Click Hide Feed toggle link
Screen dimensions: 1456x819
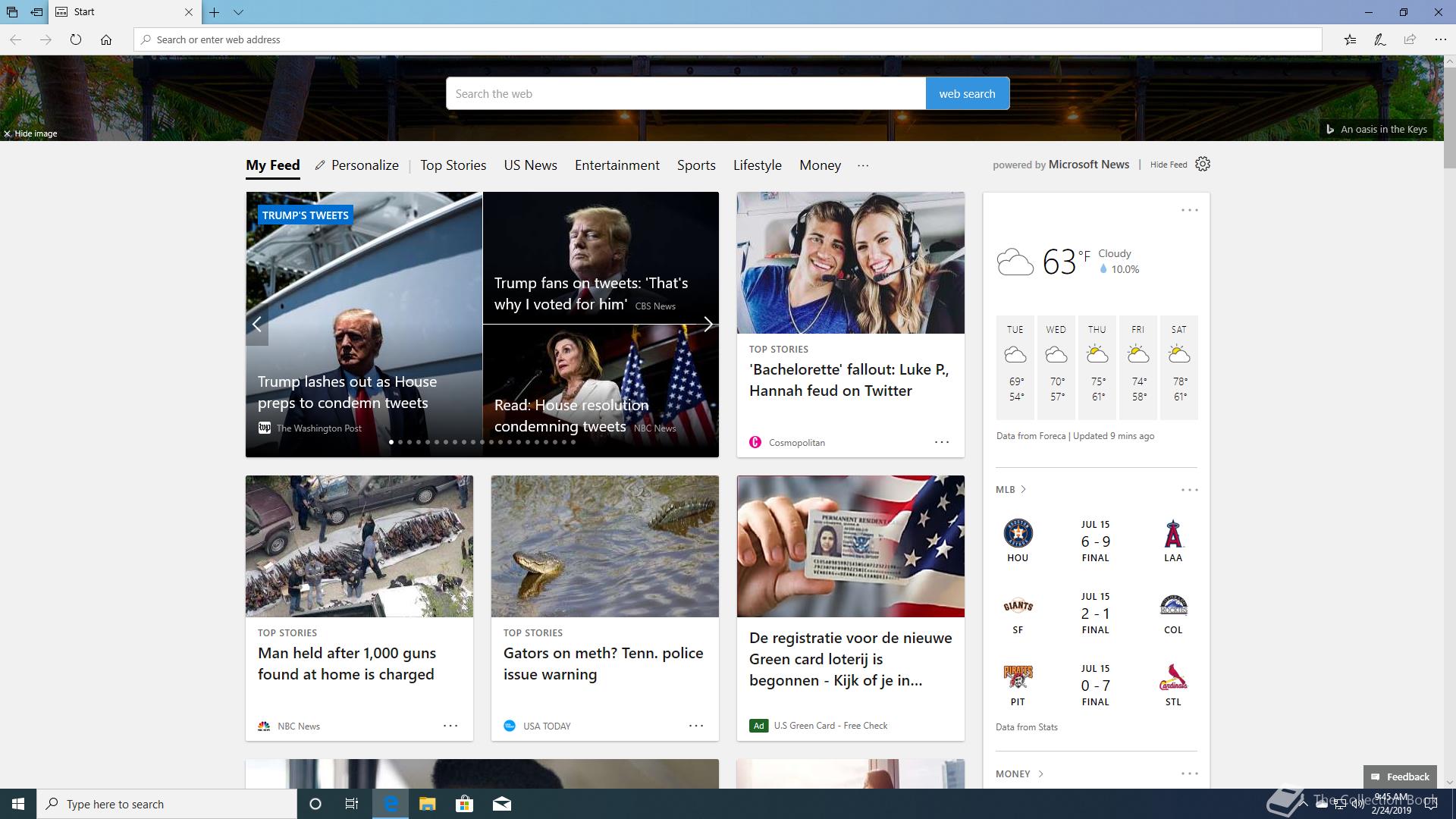[x=1169, y=165]
